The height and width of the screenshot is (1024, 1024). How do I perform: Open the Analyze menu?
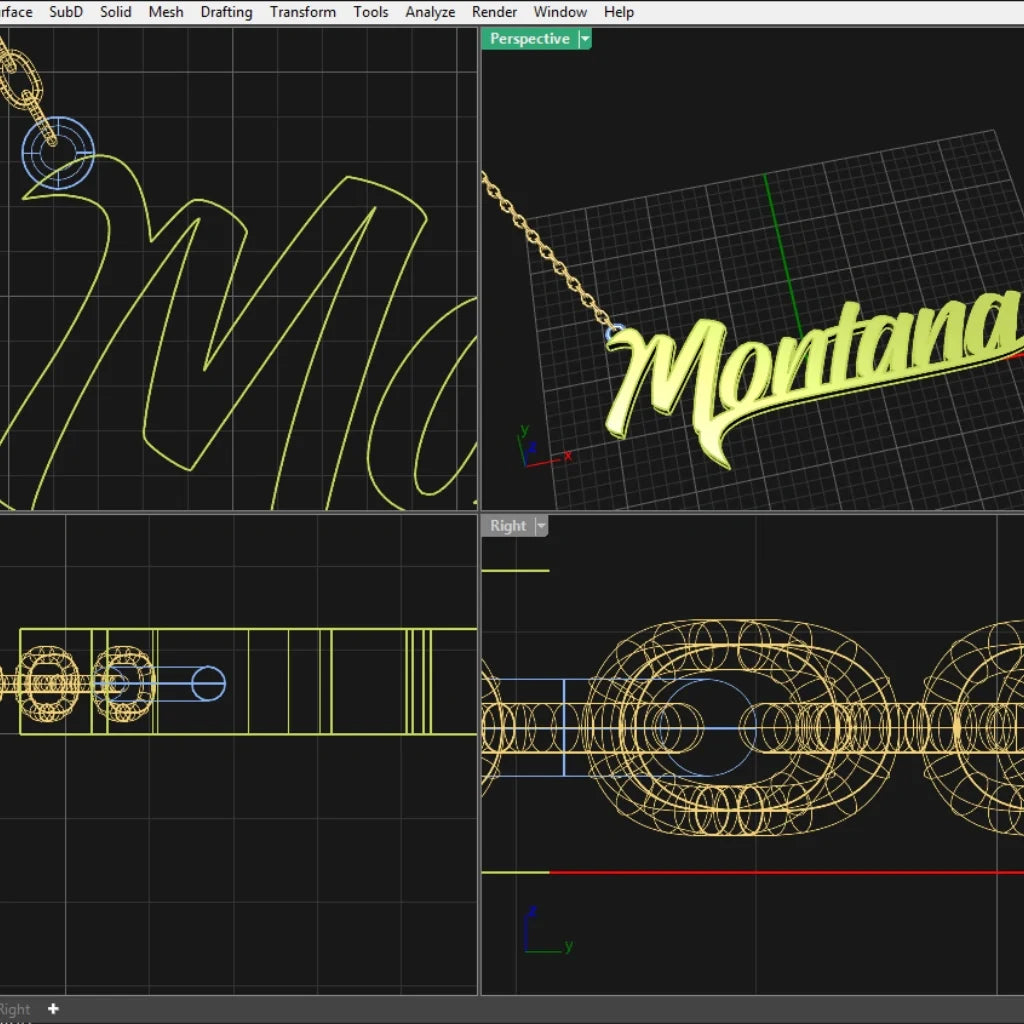pyautogui.click(x=430, y=12)
